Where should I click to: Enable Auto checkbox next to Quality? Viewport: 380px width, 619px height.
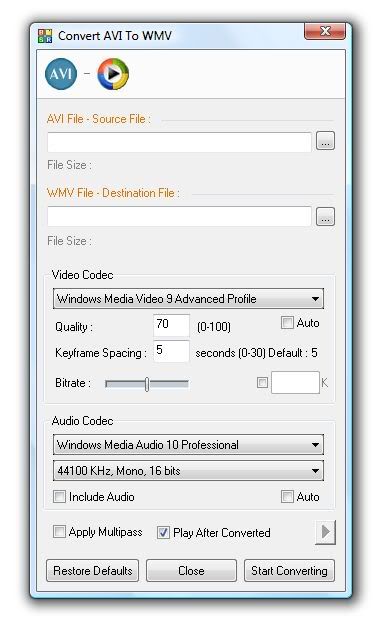pos(287,323)
